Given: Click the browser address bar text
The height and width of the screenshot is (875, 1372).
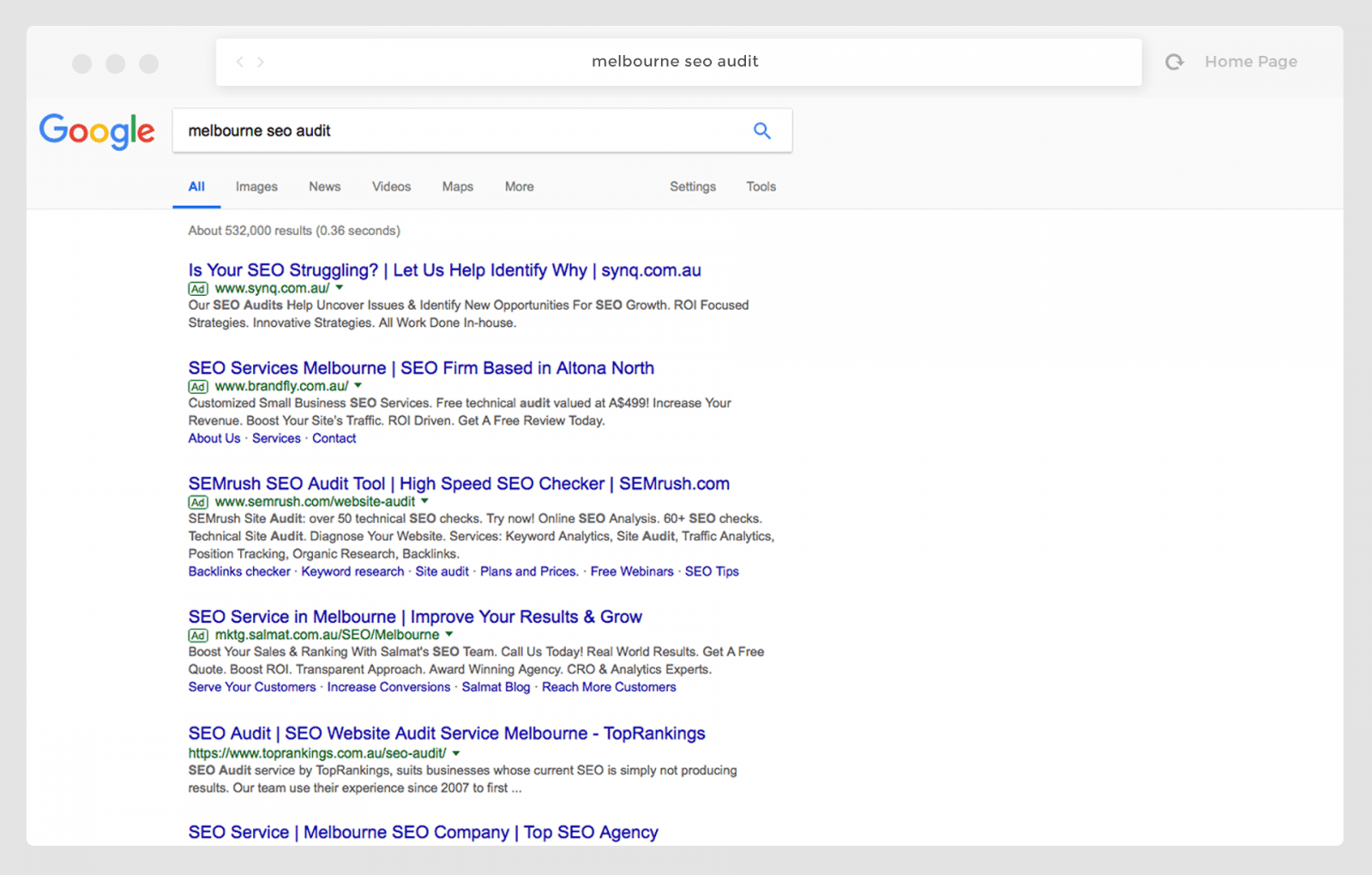Looking at the screenshot, I should 675,62.
